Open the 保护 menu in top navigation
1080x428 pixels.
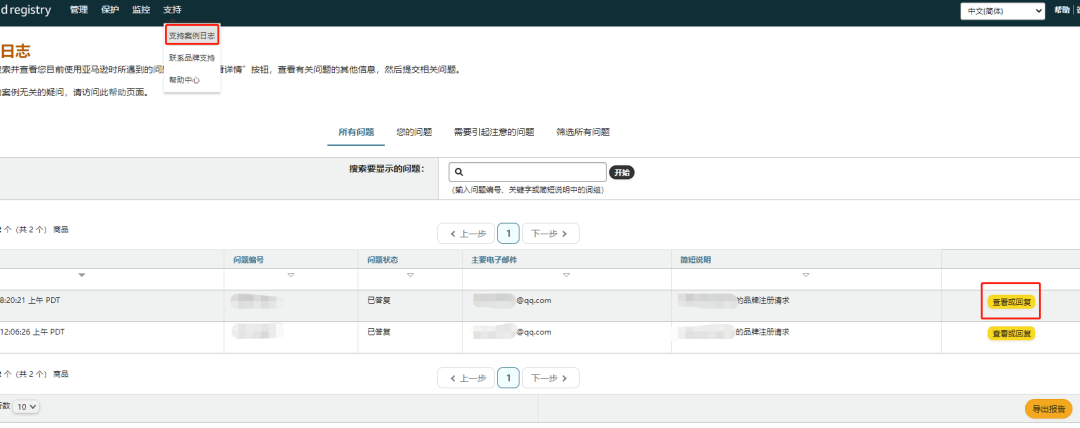click(x=110, y=10)
